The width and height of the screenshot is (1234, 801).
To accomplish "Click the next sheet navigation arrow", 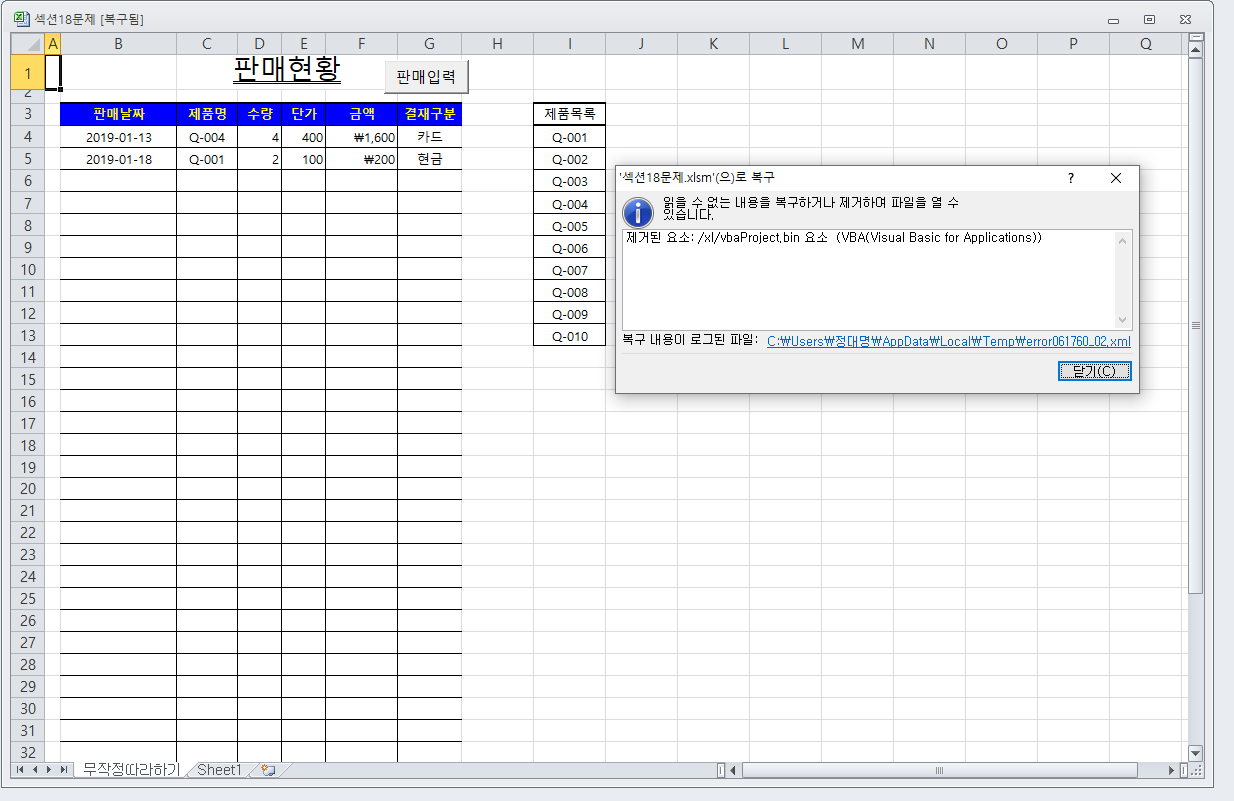I will (x=50, y=770).
